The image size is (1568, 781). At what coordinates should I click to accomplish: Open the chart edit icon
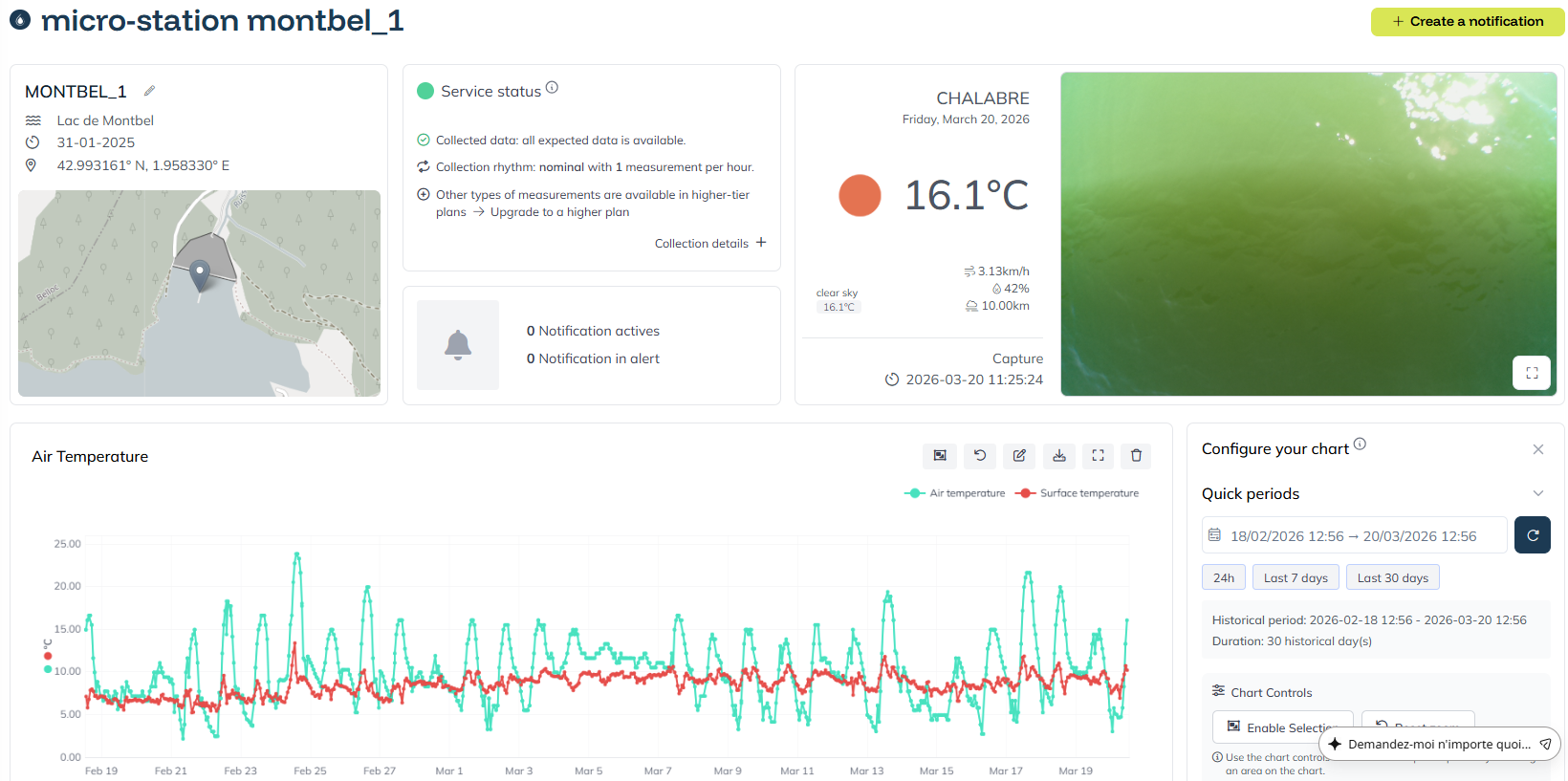pos(1019,456)
